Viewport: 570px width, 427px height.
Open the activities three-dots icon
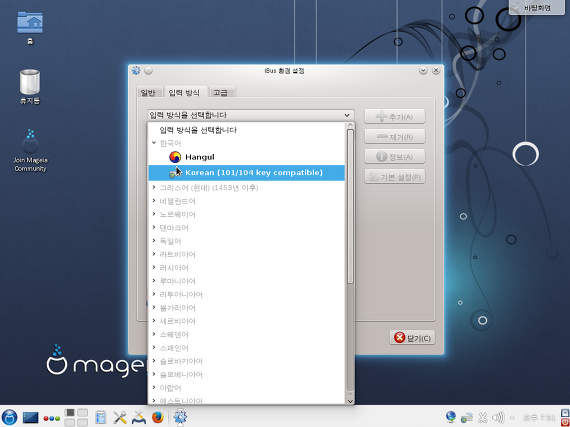52,418
